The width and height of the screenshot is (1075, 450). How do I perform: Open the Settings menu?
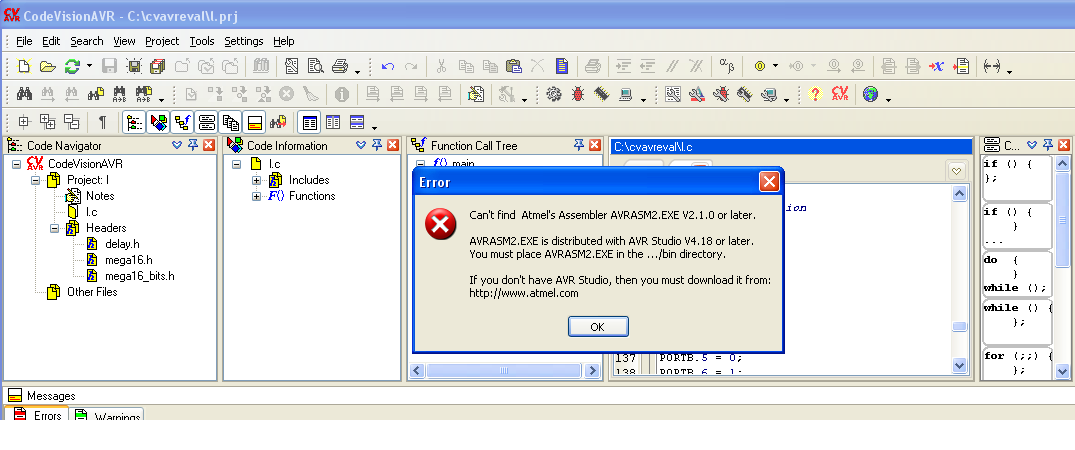click(x=244, y=41)
